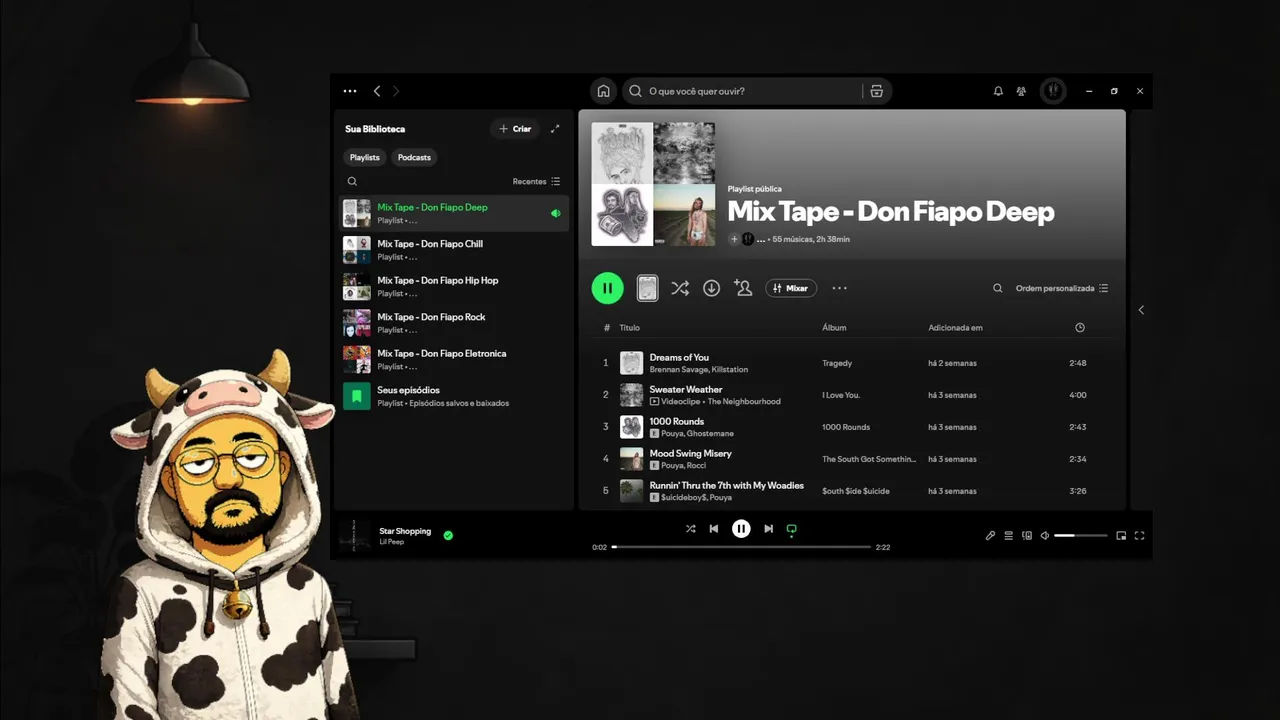Screen dimensions: 1280x720
Task: Open The Neighbourhood artist link
Action: (x=744, y=402)
